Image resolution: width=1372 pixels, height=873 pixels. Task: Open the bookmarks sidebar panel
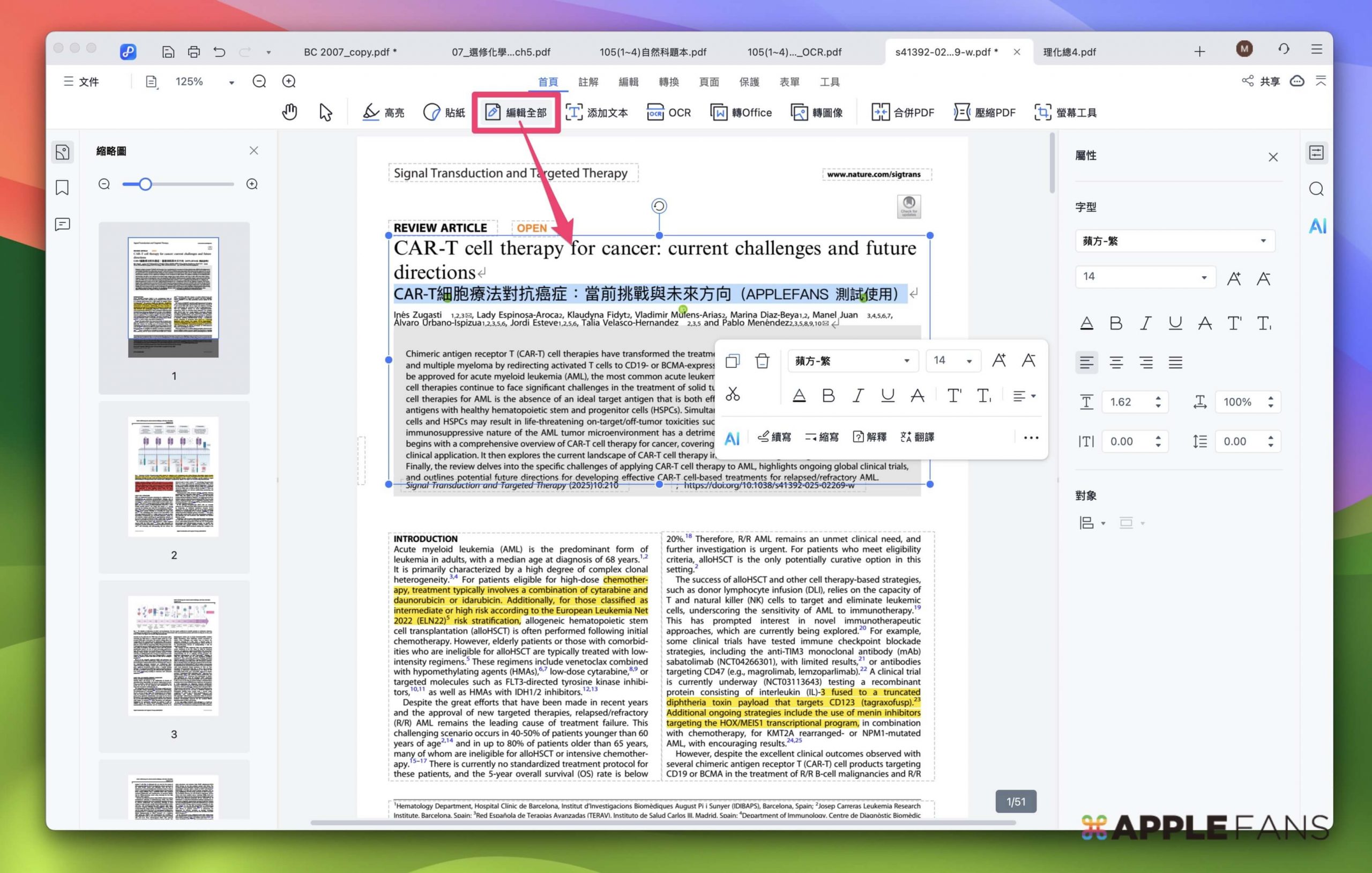(62, 188)
